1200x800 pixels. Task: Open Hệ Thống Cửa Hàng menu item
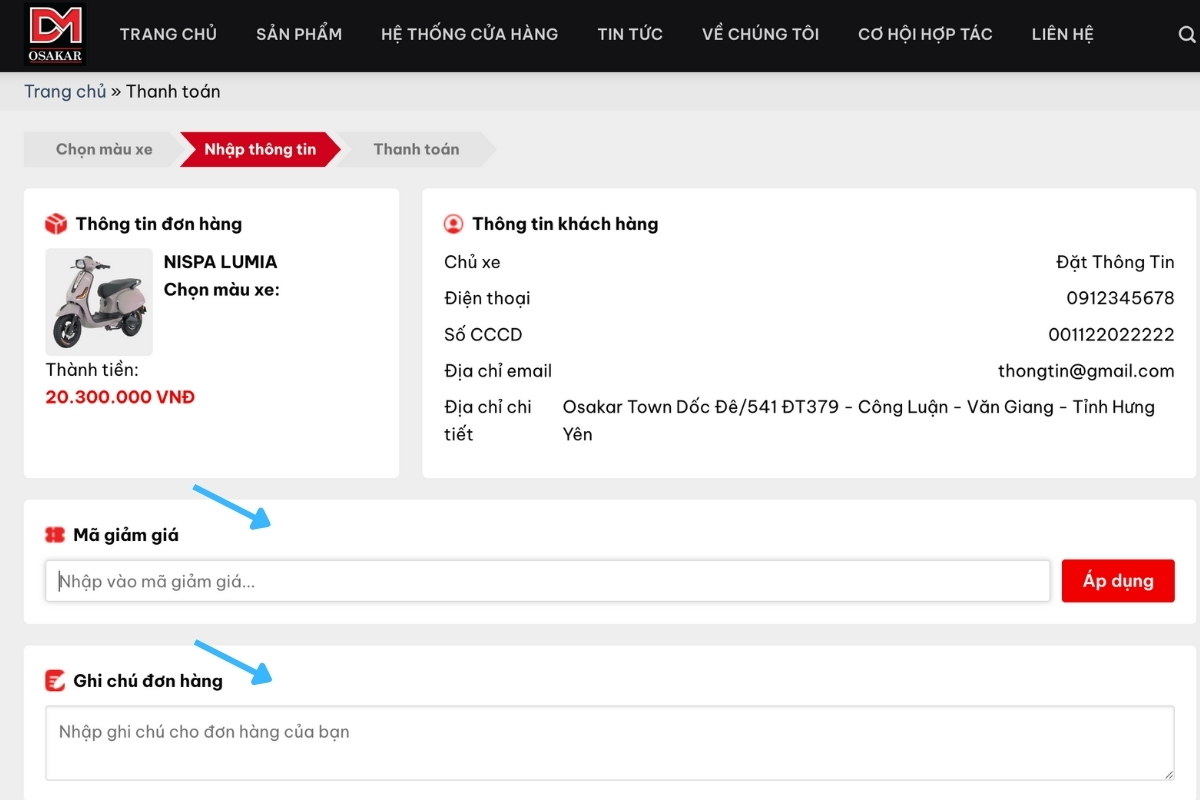tap(469, 34)
